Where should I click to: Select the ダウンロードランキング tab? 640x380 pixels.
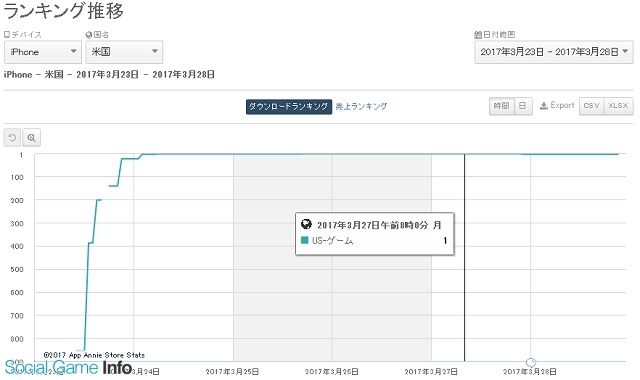click(x=289, y=107)
